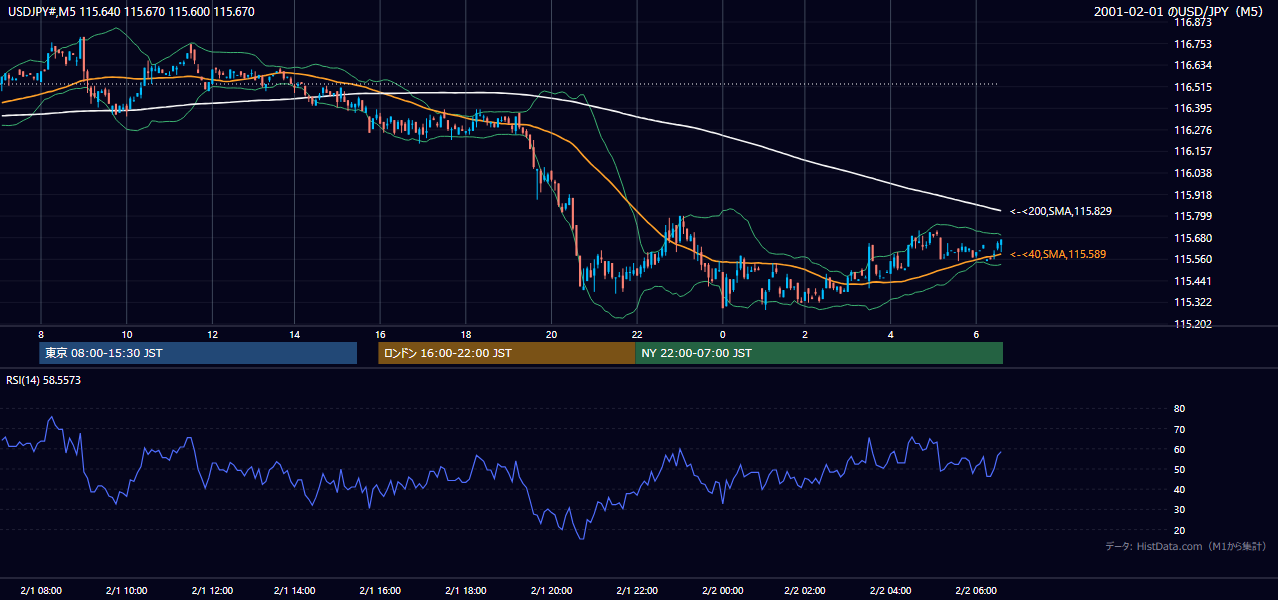
Task: Click hour label 4 under the price chart
Action: [890, 334]
